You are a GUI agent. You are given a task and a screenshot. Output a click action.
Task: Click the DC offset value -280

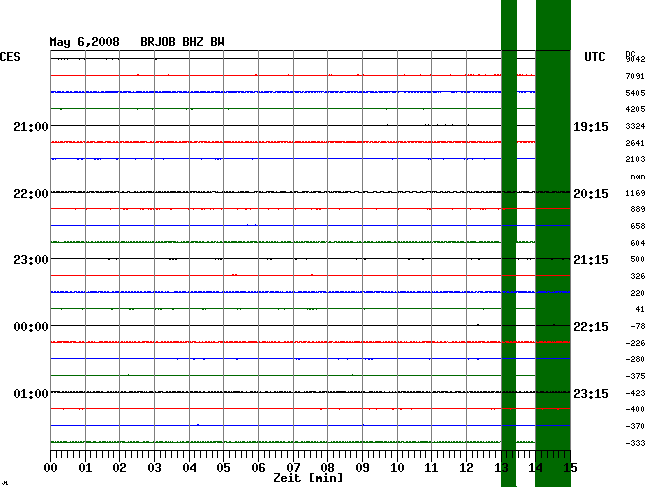(635, 359)
